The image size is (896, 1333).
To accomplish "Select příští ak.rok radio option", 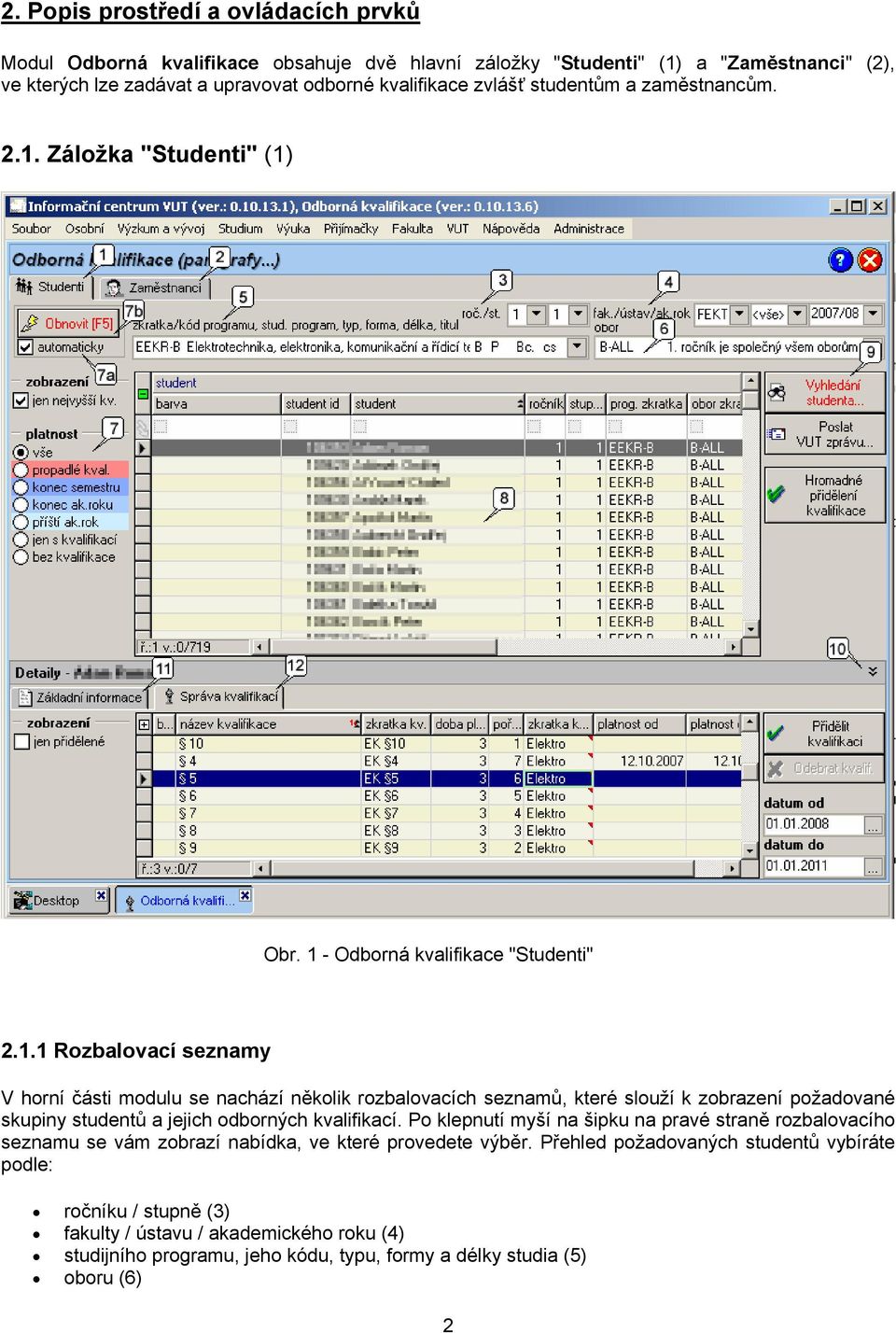I will 21,523.
